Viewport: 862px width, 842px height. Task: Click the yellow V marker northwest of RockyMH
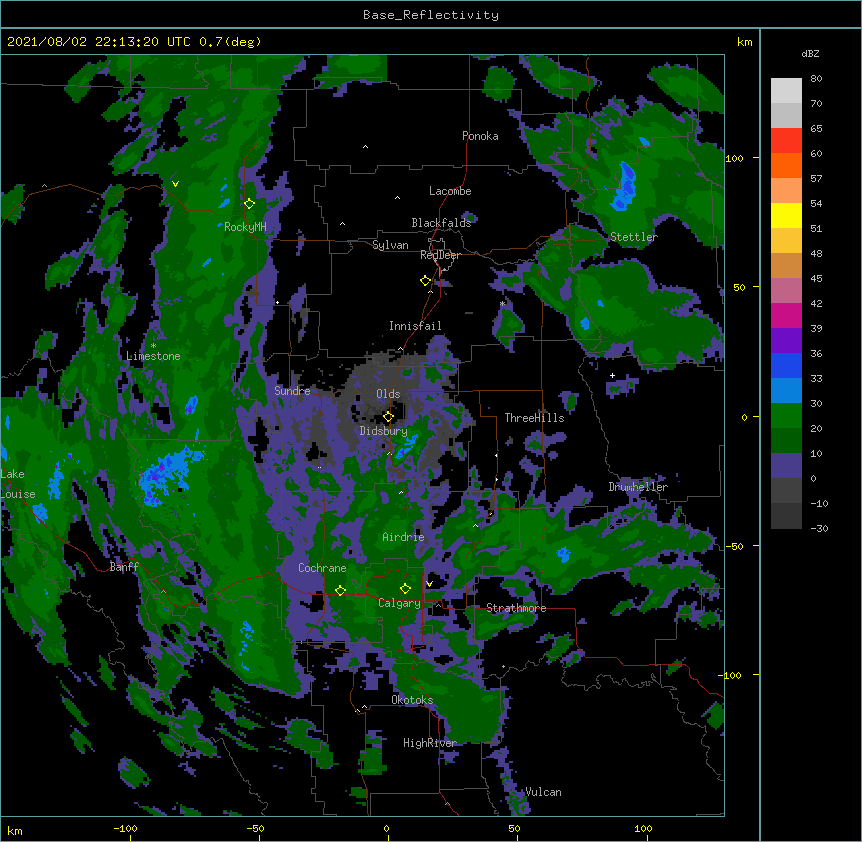pyautogui.click(x=175, y=184)
